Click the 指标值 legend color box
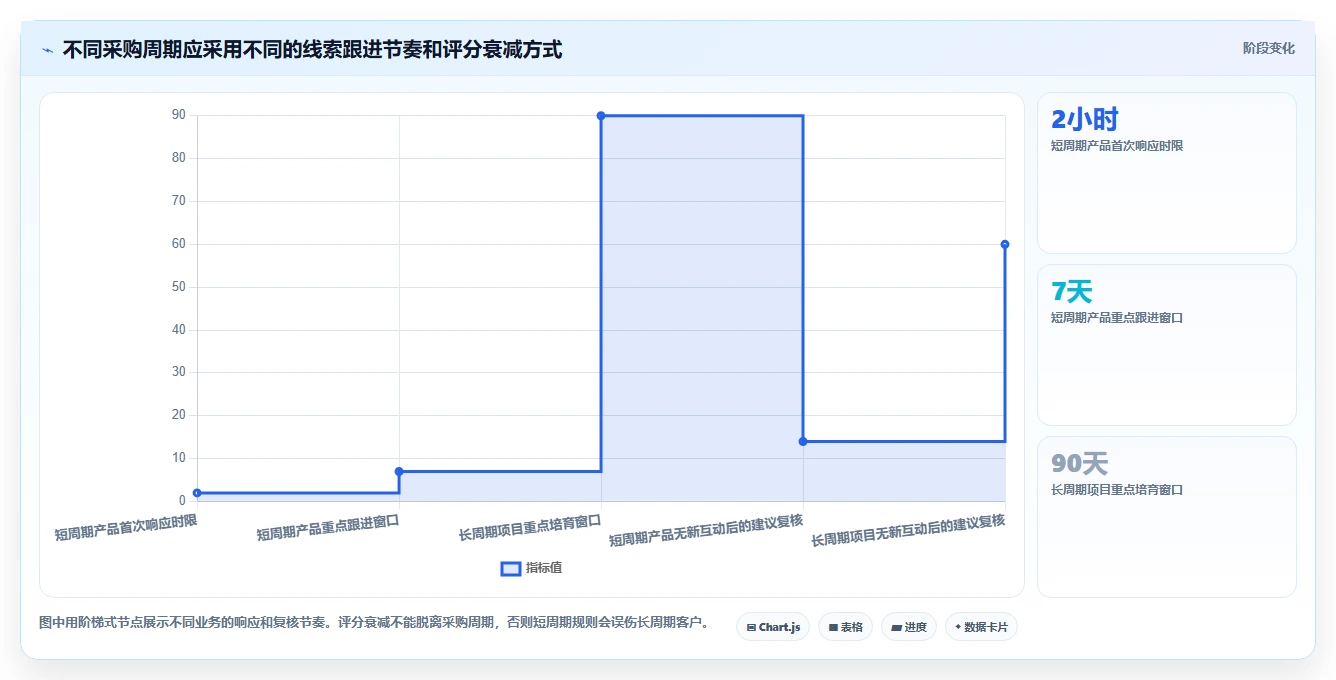Screen dimensions: 1336x680 coord(510,568)
